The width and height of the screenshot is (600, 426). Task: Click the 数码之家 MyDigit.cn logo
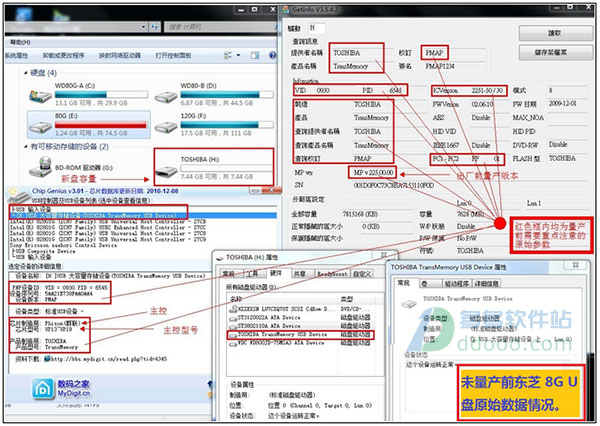point(61,388)
